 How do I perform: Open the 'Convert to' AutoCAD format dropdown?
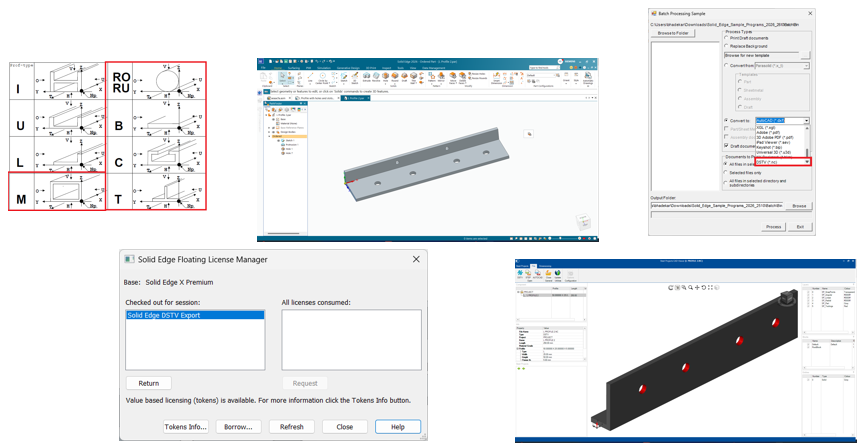coord(806,120)
